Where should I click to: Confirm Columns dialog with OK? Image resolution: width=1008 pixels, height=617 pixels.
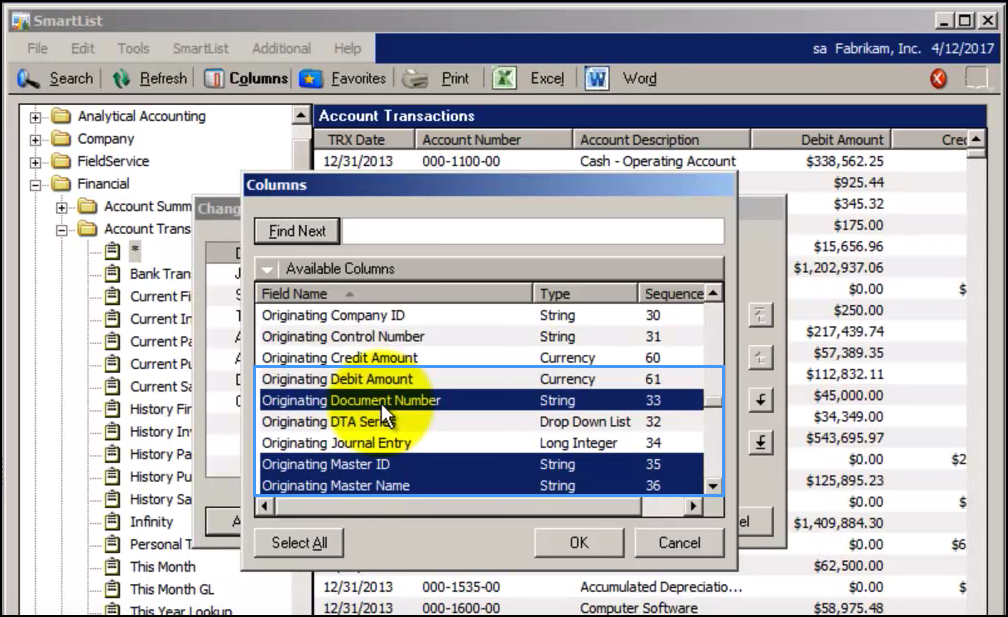(579, 543)
